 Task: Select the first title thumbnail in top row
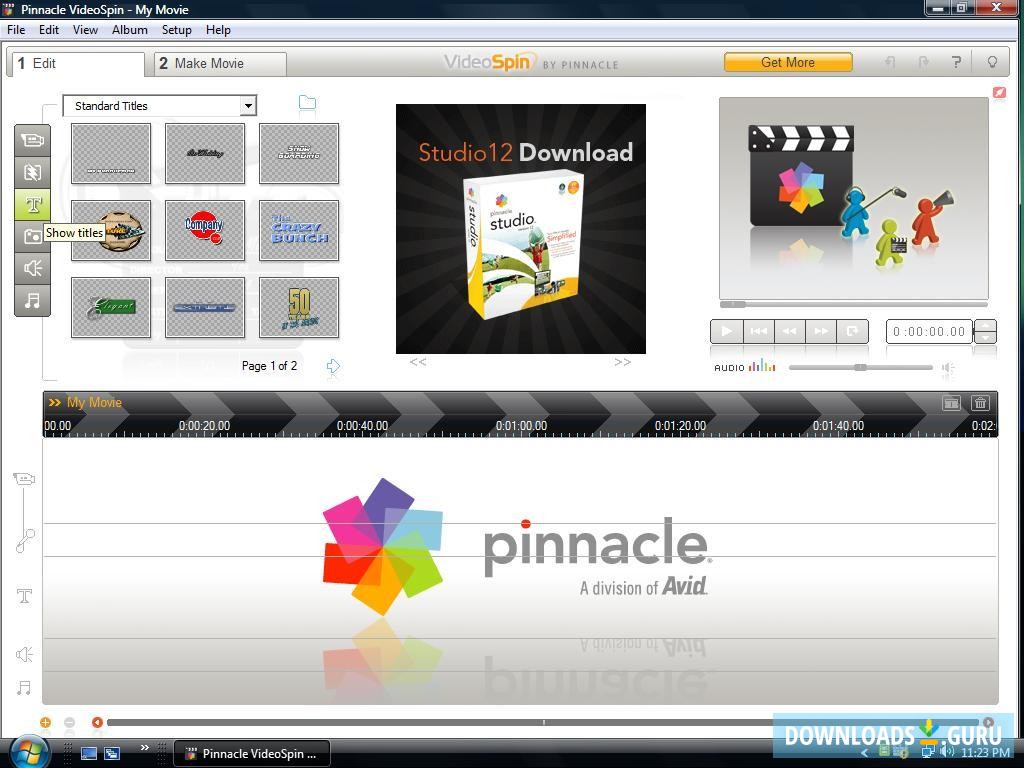[x=111, y=153]
